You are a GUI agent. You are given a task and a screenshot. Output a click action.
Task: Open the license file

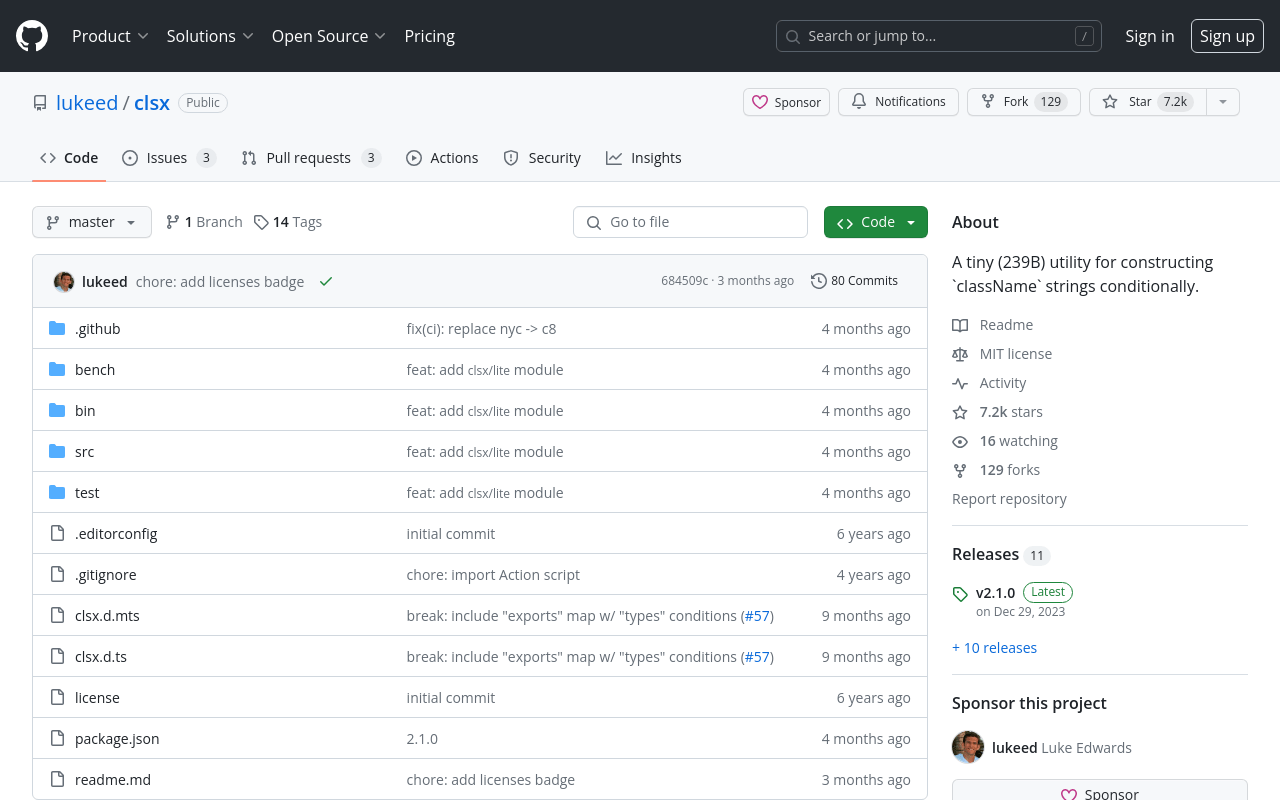click(97, 698)
